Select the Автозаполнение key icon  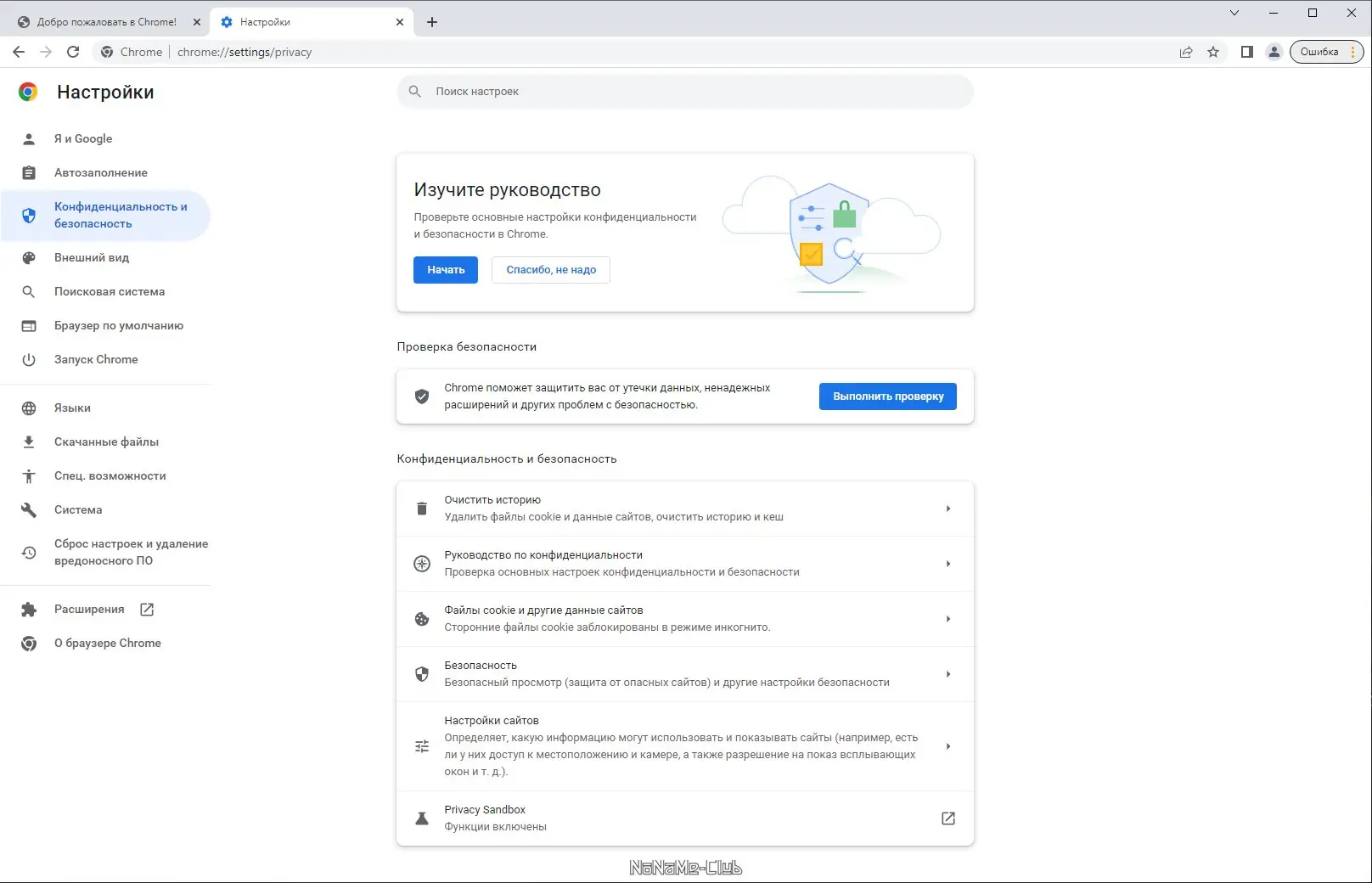tap(29, 172)
